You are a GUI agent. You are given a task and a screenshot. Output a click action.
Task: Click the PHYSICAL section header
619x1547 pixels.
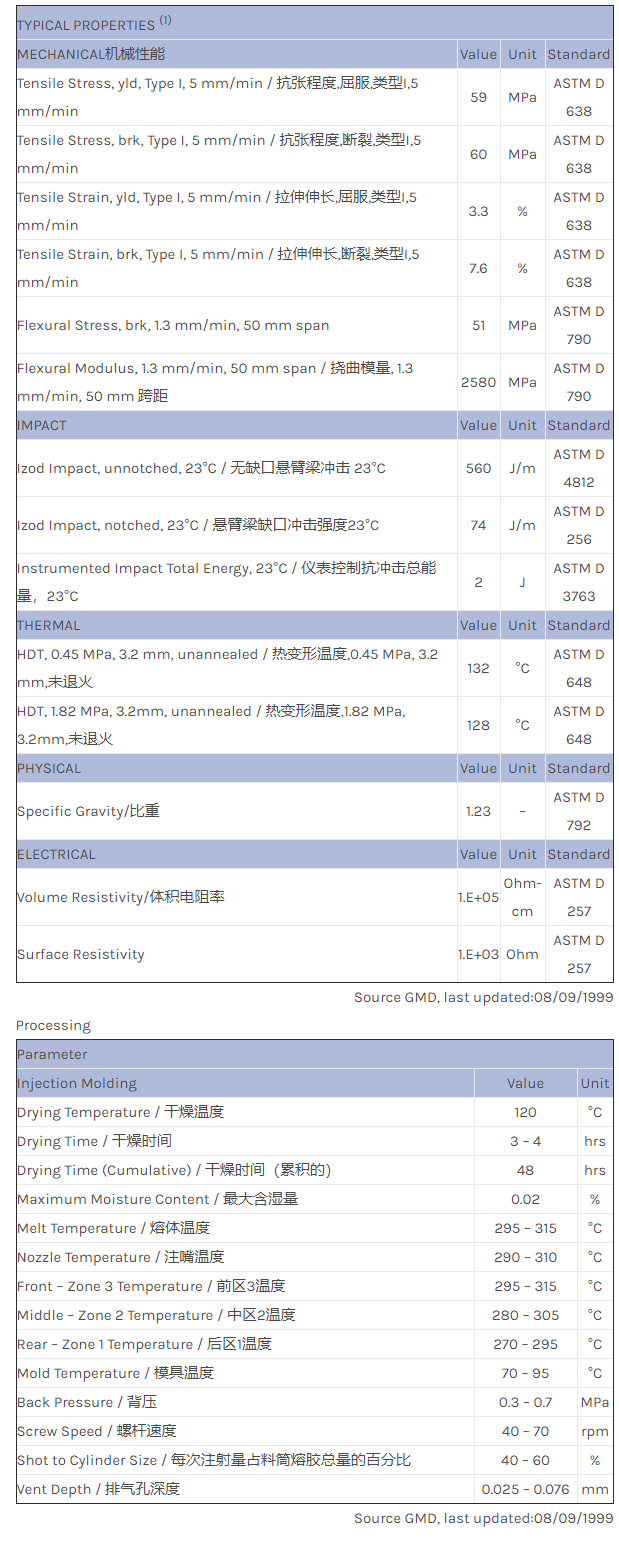click(49, 768)
